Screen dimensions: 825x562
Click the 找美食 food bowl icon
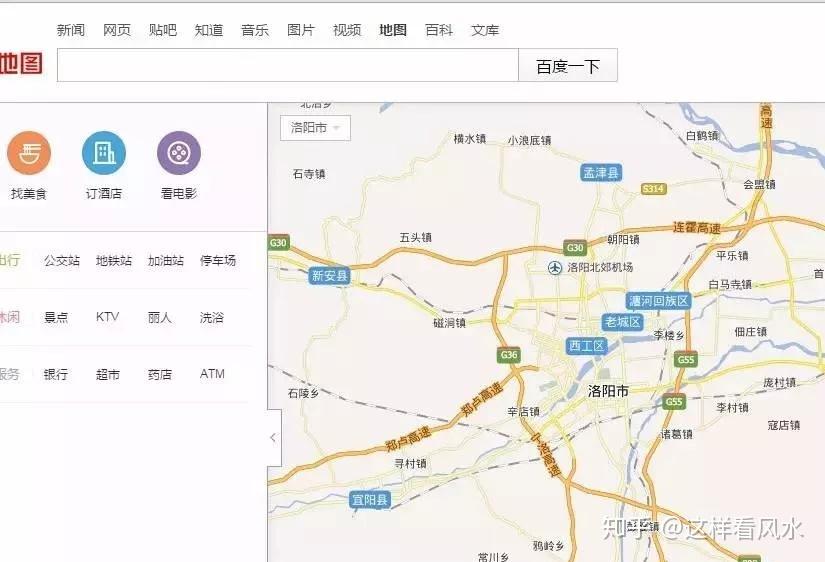point(29,153)
